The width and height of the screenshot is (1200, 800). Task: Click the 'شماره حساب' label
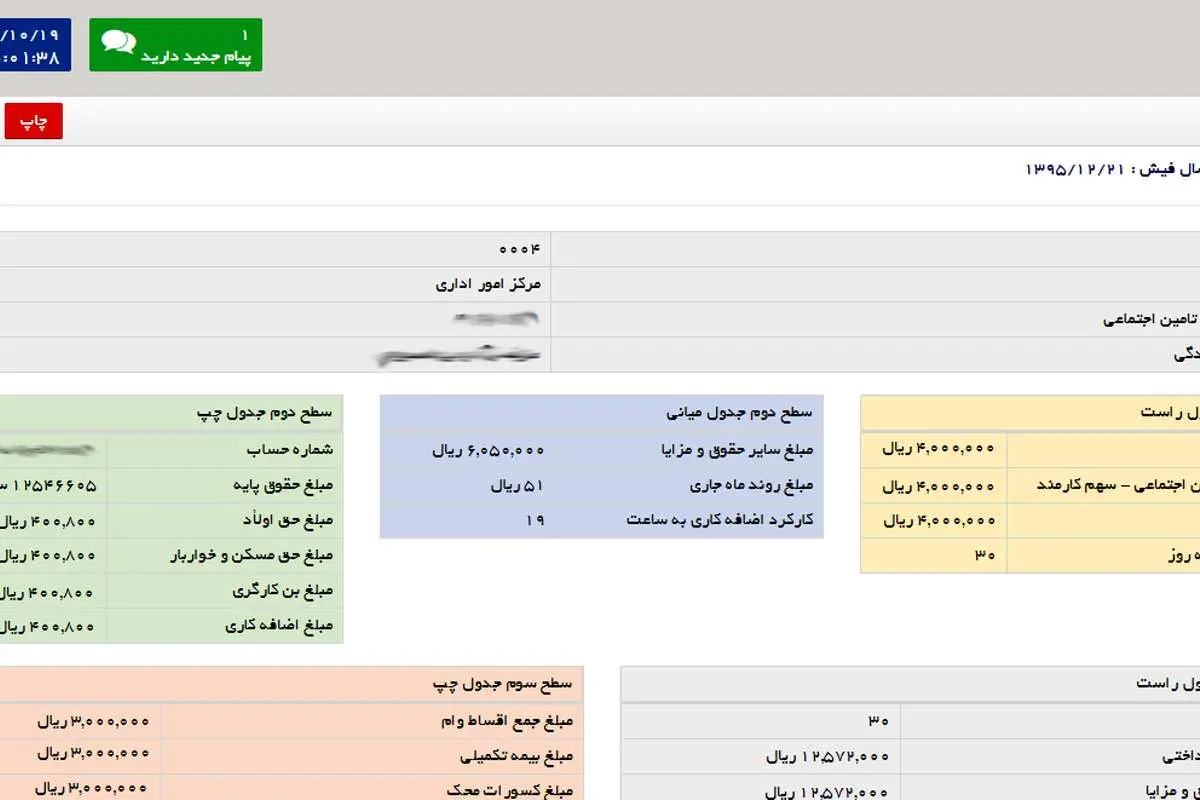click(x=291, y=449)
